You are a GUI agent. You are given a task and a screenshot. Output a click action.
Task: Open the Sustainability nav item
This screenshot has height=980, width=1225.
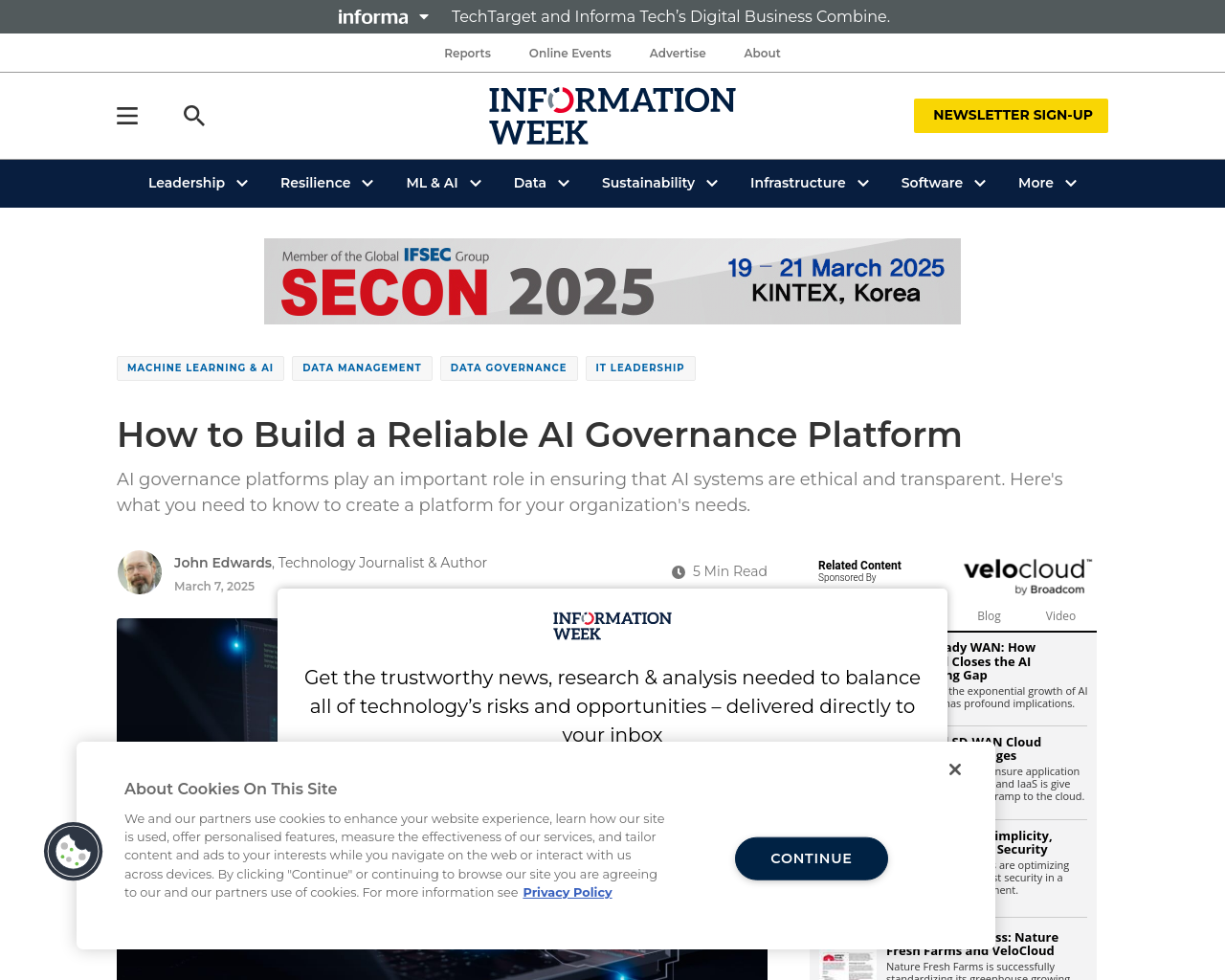click(648, 183)
